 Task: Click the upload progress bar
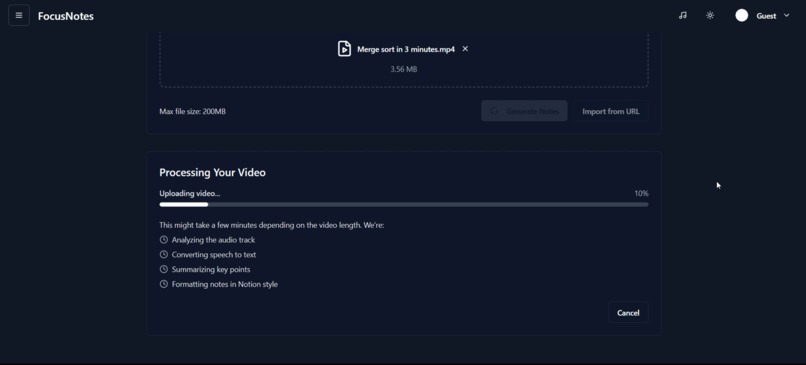[404, 205]
